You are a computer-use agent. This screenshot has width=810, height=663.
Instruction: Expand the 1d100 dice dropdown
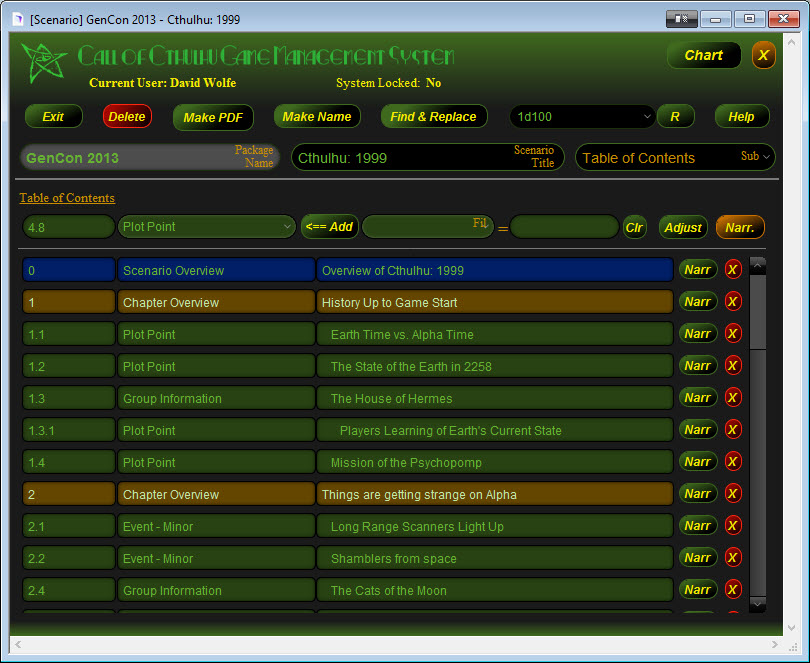(x=647, y=116)
